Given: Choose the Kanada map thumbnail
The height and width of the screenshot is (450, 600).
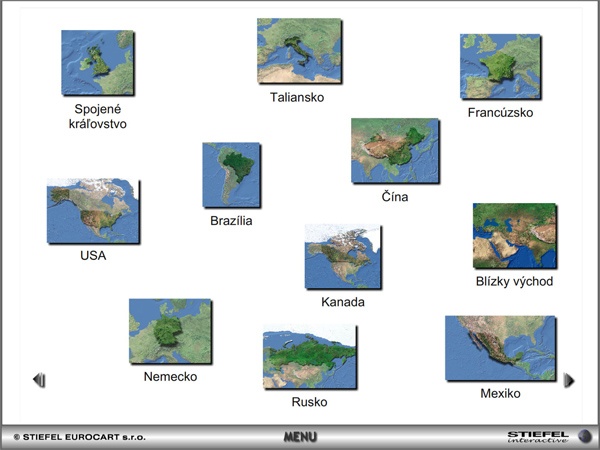Looking at the screenshot, I should [342, 256].
